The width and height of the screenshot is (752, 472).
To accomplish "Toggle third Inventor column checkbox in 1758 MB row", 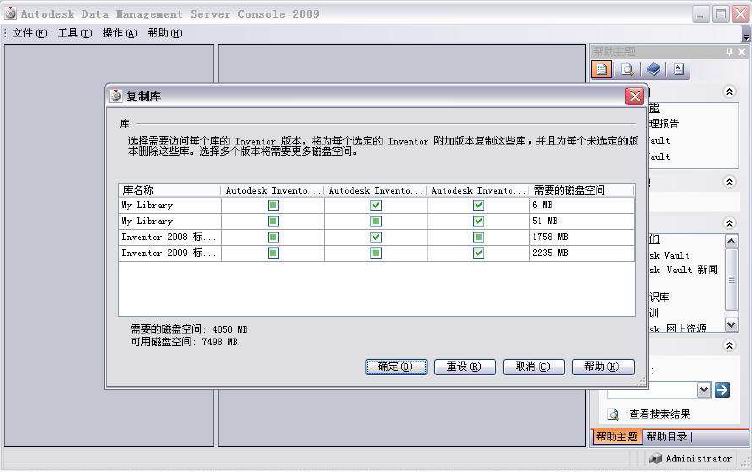I will click(x=478, y=237).
